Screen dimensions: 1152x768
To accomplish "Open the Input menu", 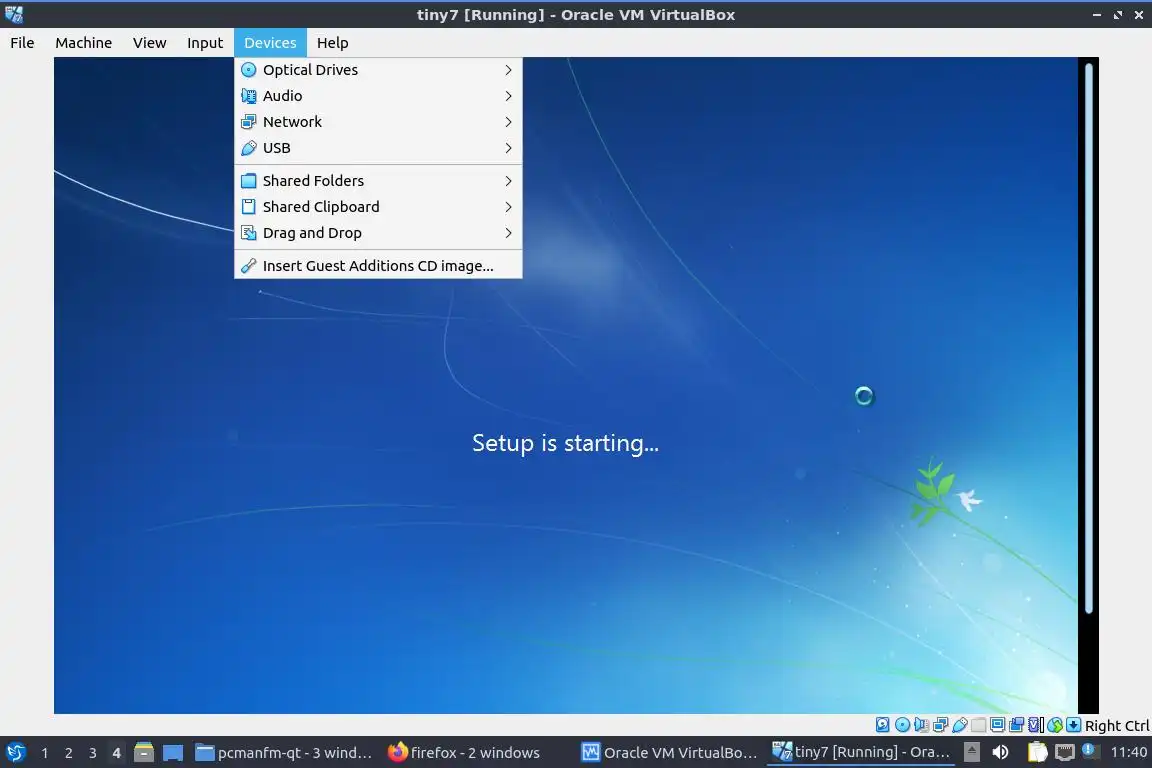I will pyautogui.click(x=205, y=43).
